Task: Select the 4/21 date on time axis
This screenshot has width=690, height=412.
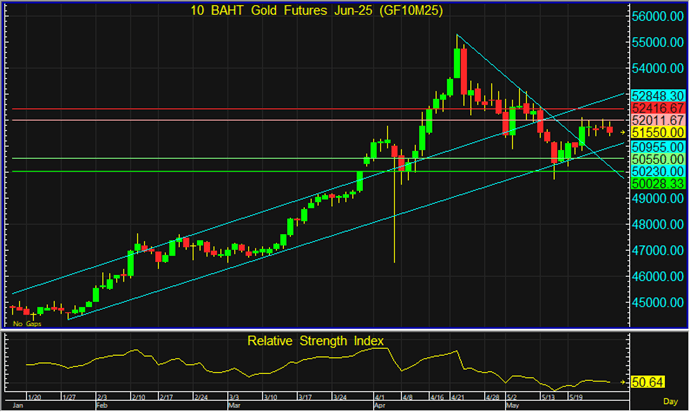Action: click(x=458, y=397)
